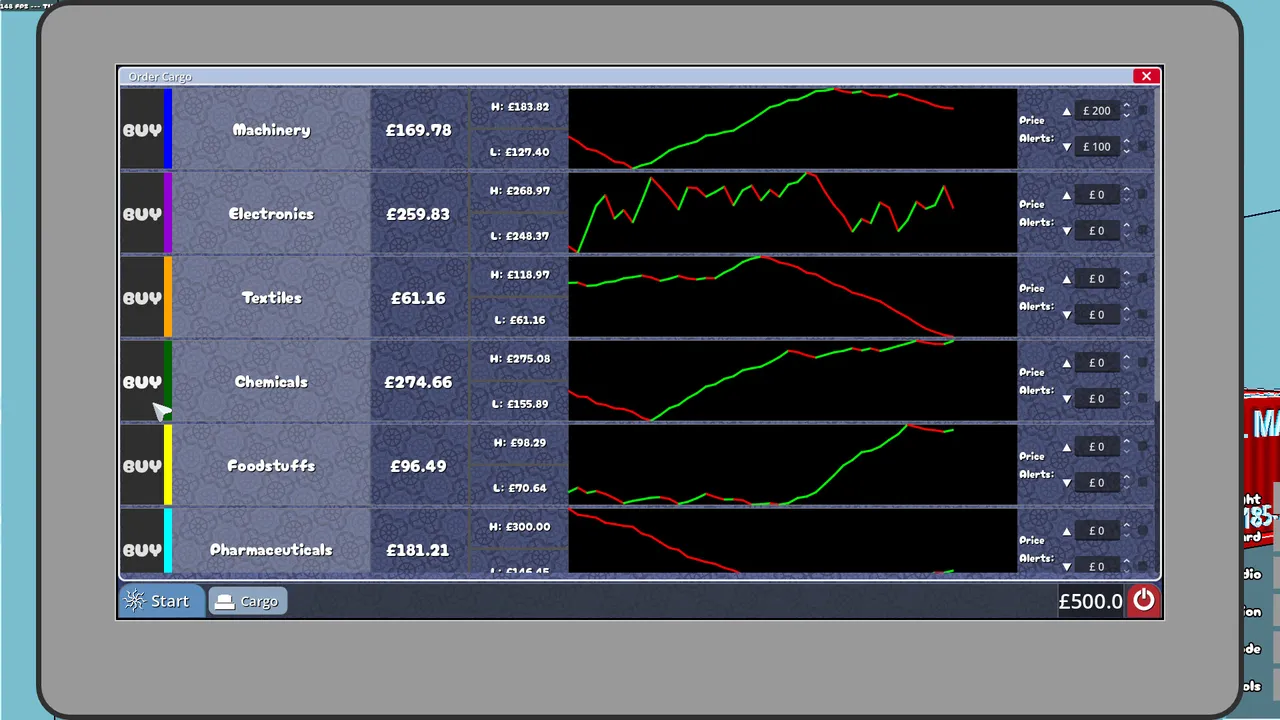
Task: Click the blue Machinery color strip
Action: click(x=168, y=130)
